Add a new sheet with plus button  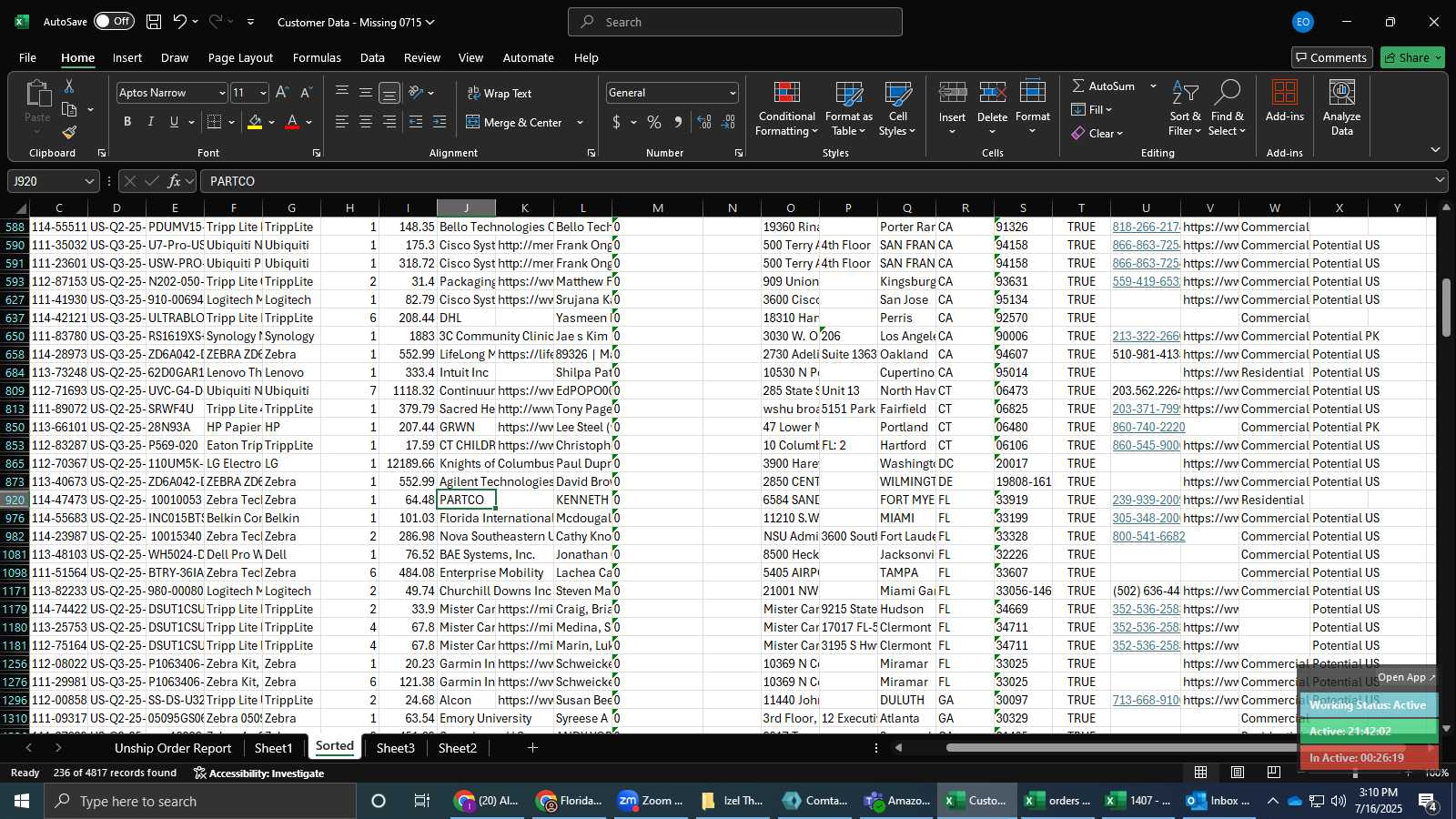[532, 748]
